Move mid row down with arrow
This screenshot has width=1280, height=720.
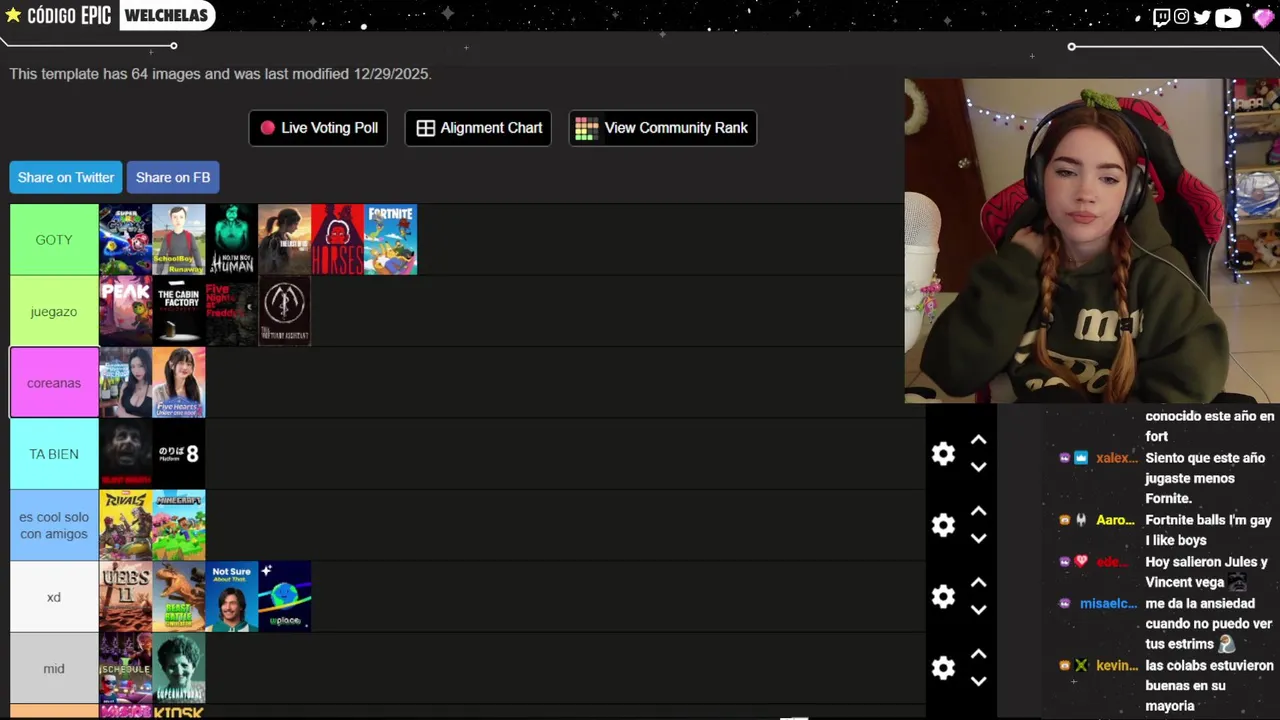click(x=979, y=681)
